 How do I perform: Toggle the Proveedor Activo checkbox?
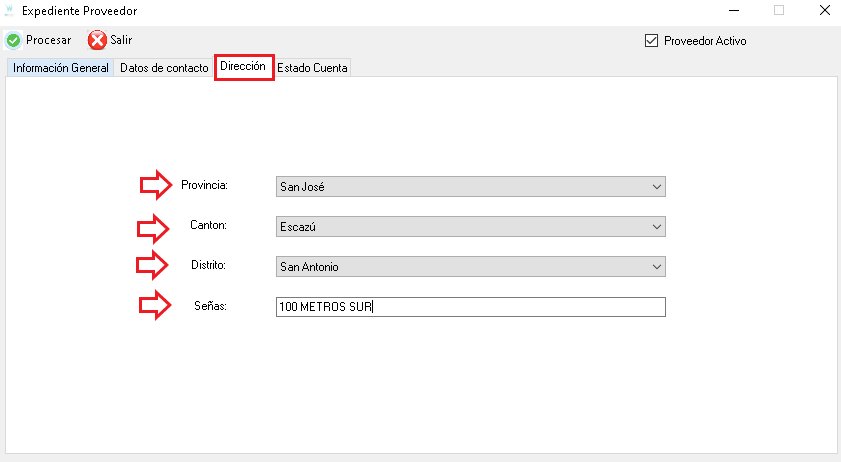point(651,41)
